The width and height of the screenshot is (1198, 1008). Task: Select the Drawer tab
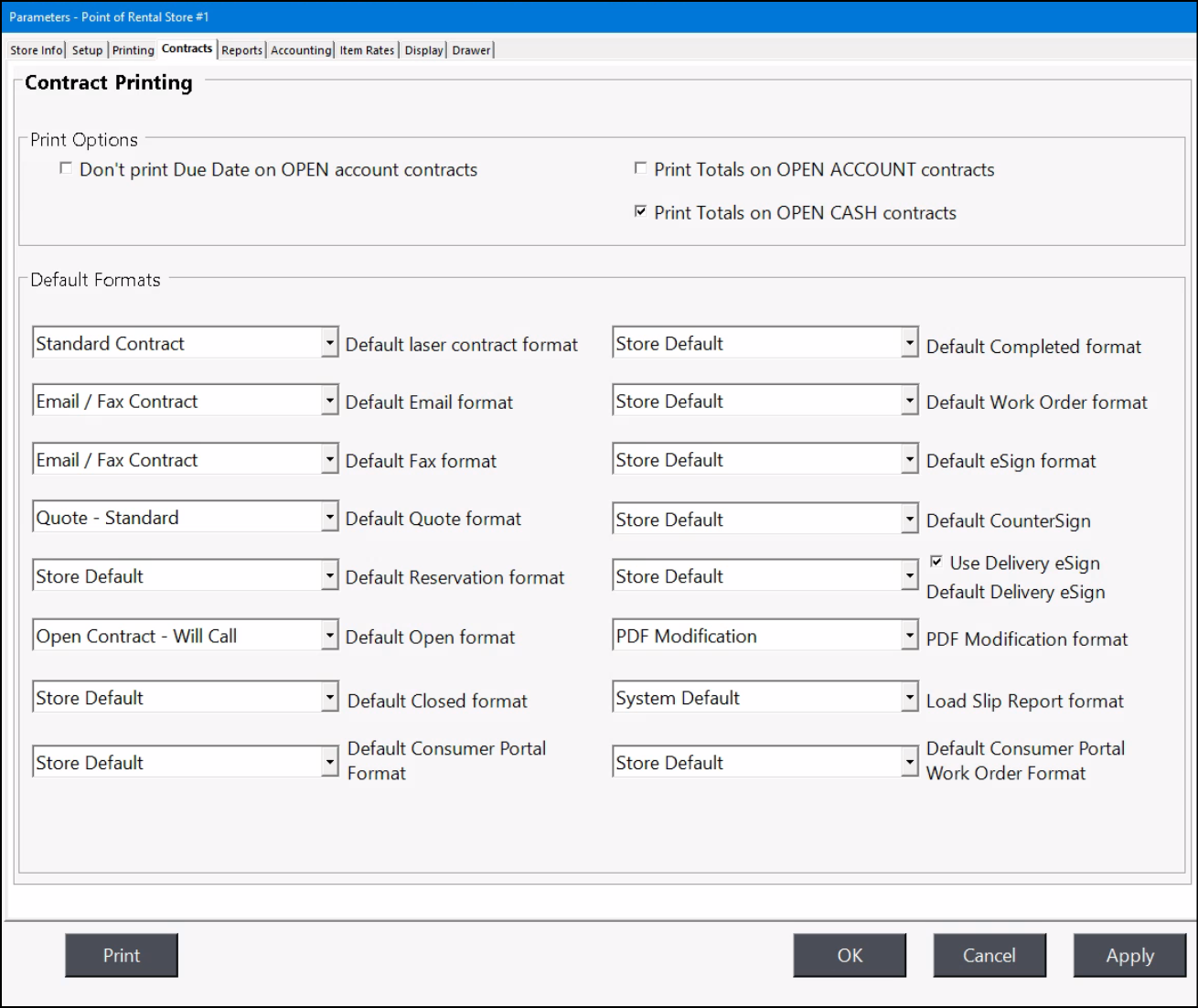click(x=471, y=50)
